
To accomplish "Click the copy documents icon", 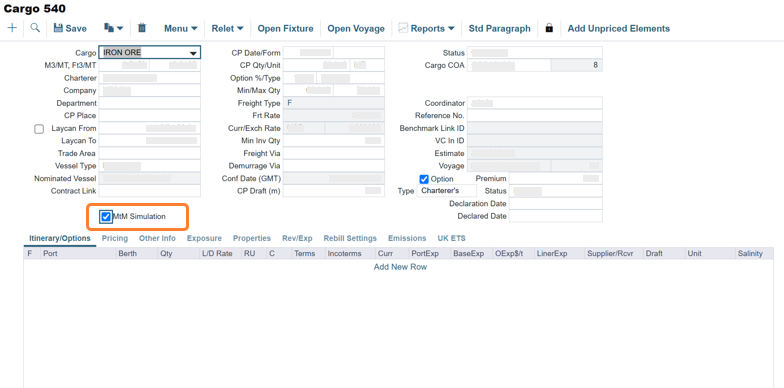I will coord(114,28).
